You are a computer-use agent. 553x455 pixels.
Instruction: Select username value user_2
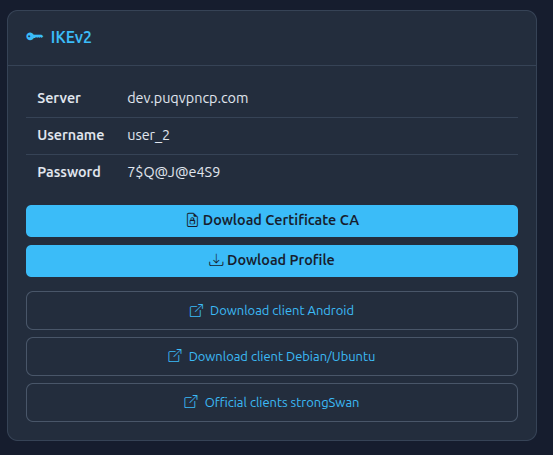coord(148,135)
